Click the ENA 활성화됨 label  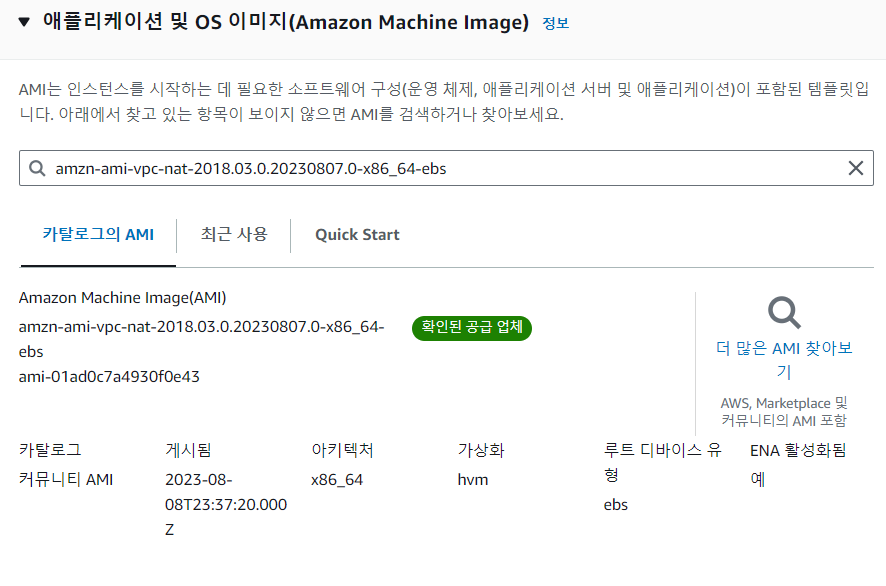[x=798, y=450]
